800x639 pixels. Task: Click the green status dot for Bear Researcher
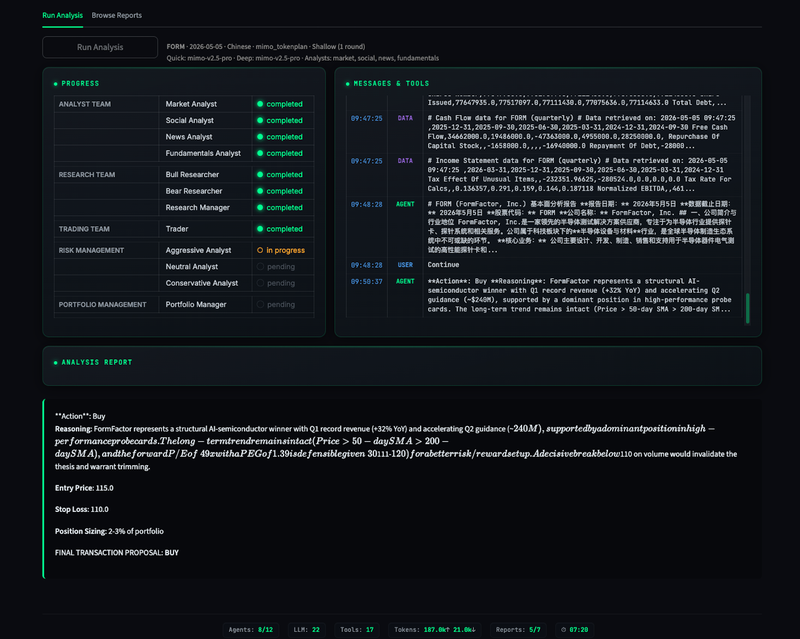(x=260, y=191)
